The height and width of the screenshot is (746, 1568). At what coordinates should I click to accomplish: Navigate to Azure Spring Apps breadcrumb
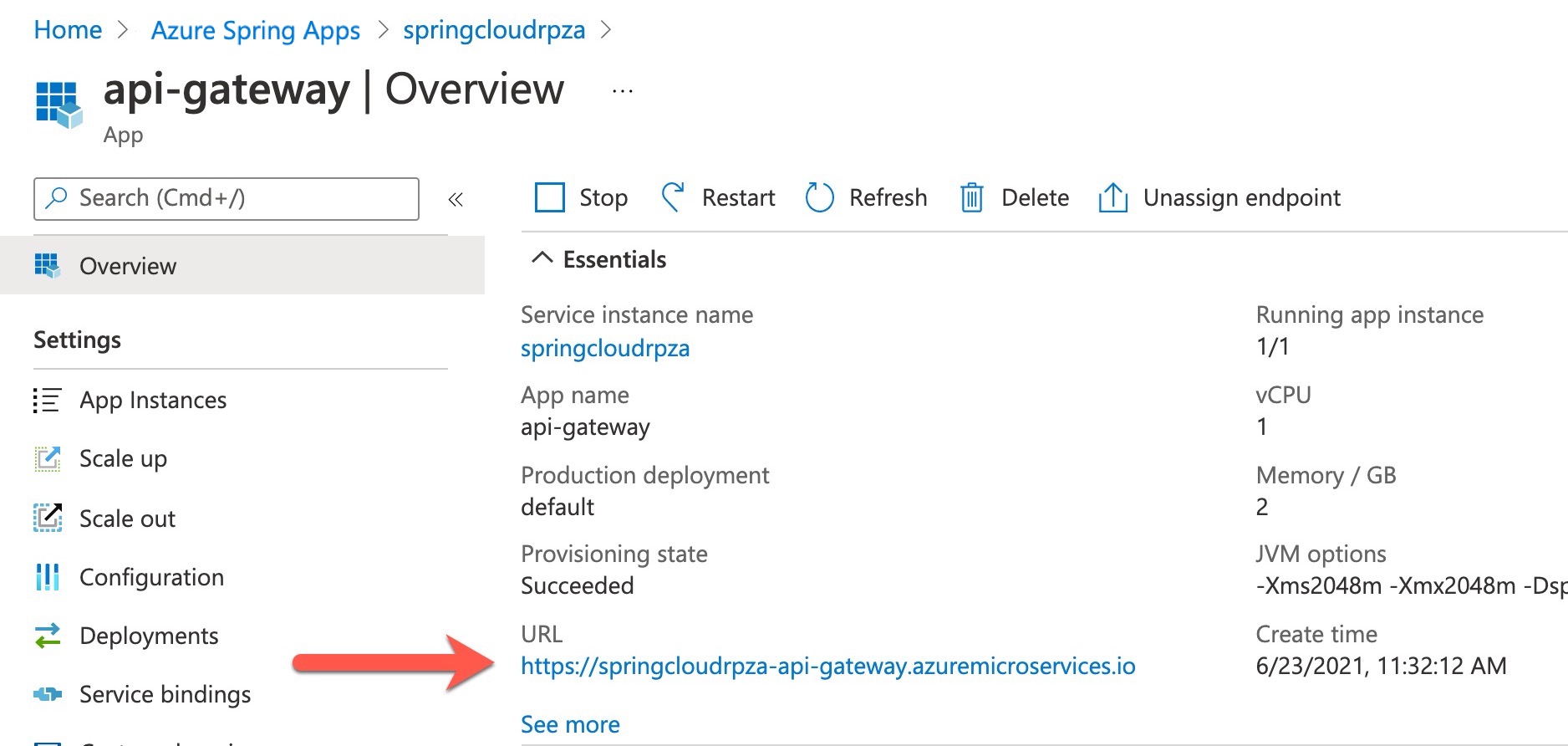click(x=255, y=31)
